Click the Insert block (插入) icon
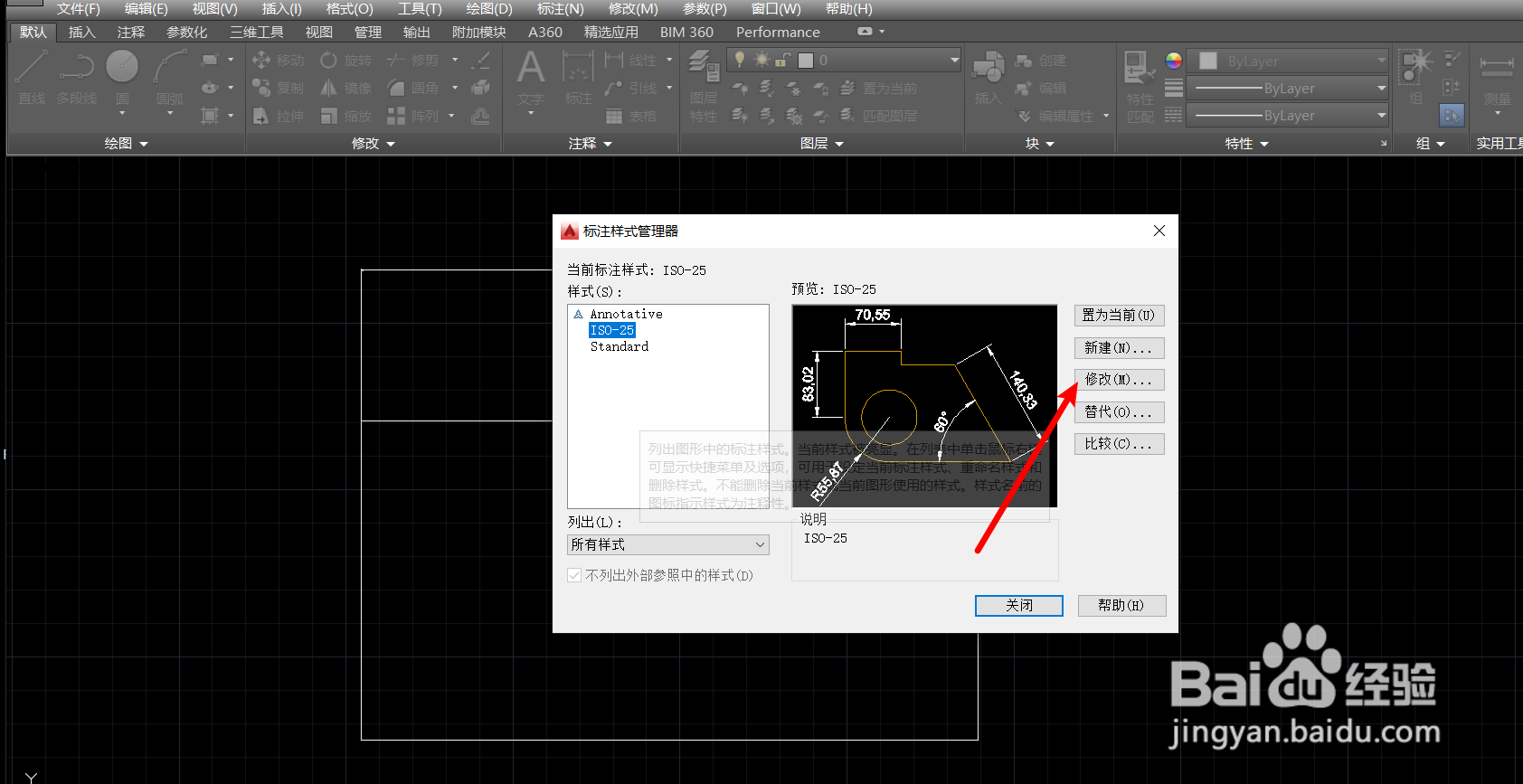The height and width of the screenshot is (784, 1523). 989,77
